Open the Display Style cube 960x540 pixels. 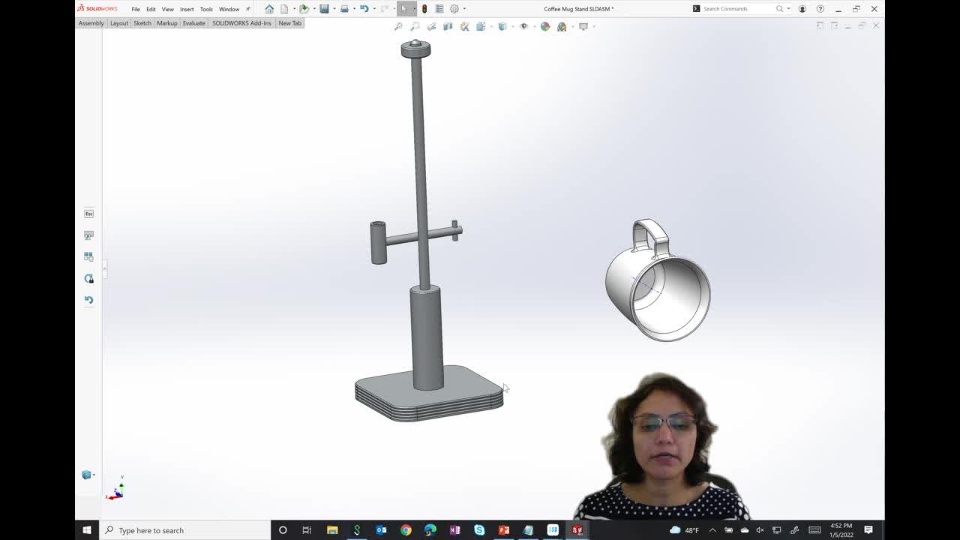click(503, 26)
